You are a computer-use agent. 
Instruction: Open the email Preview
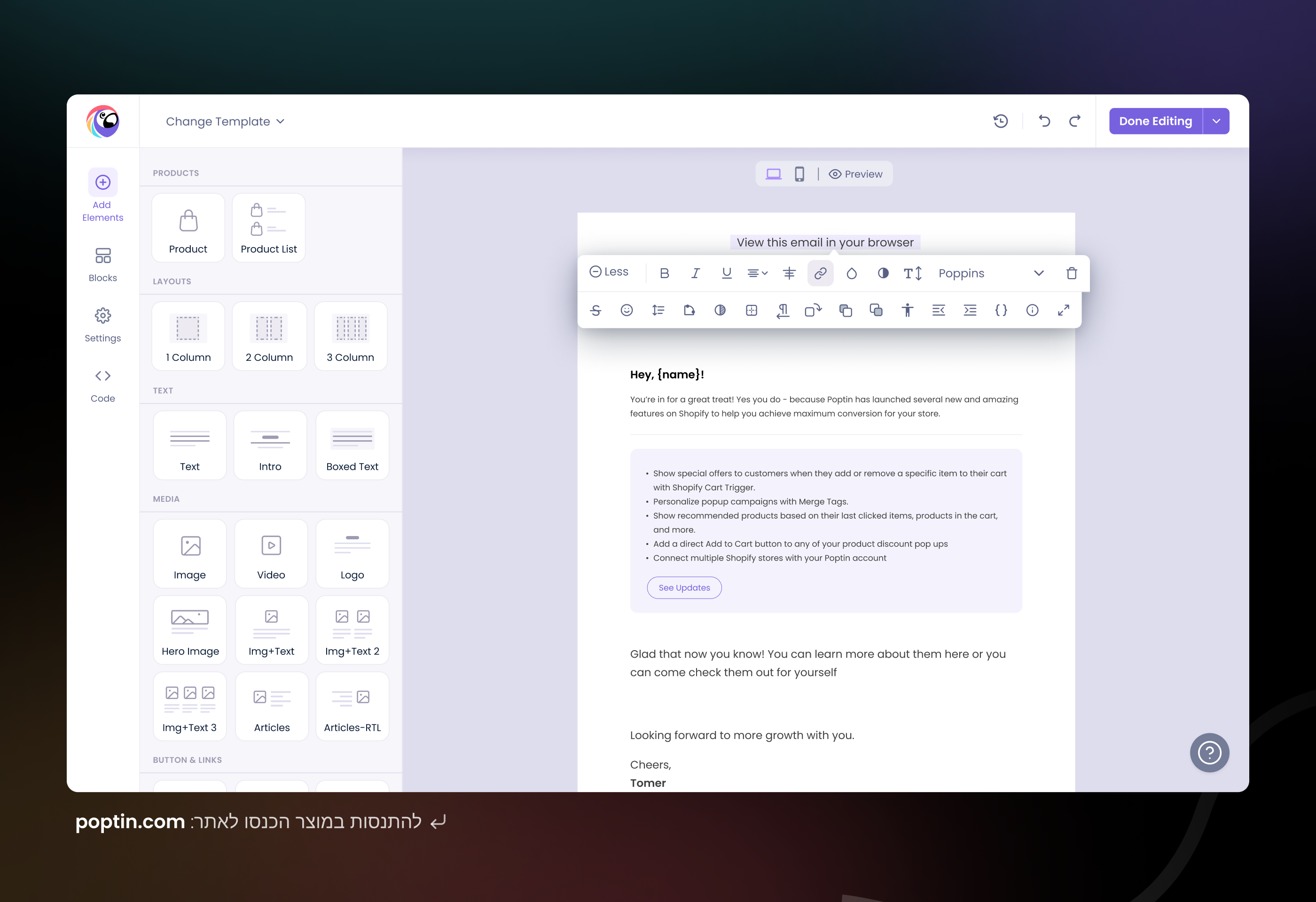tap(855, 174)
